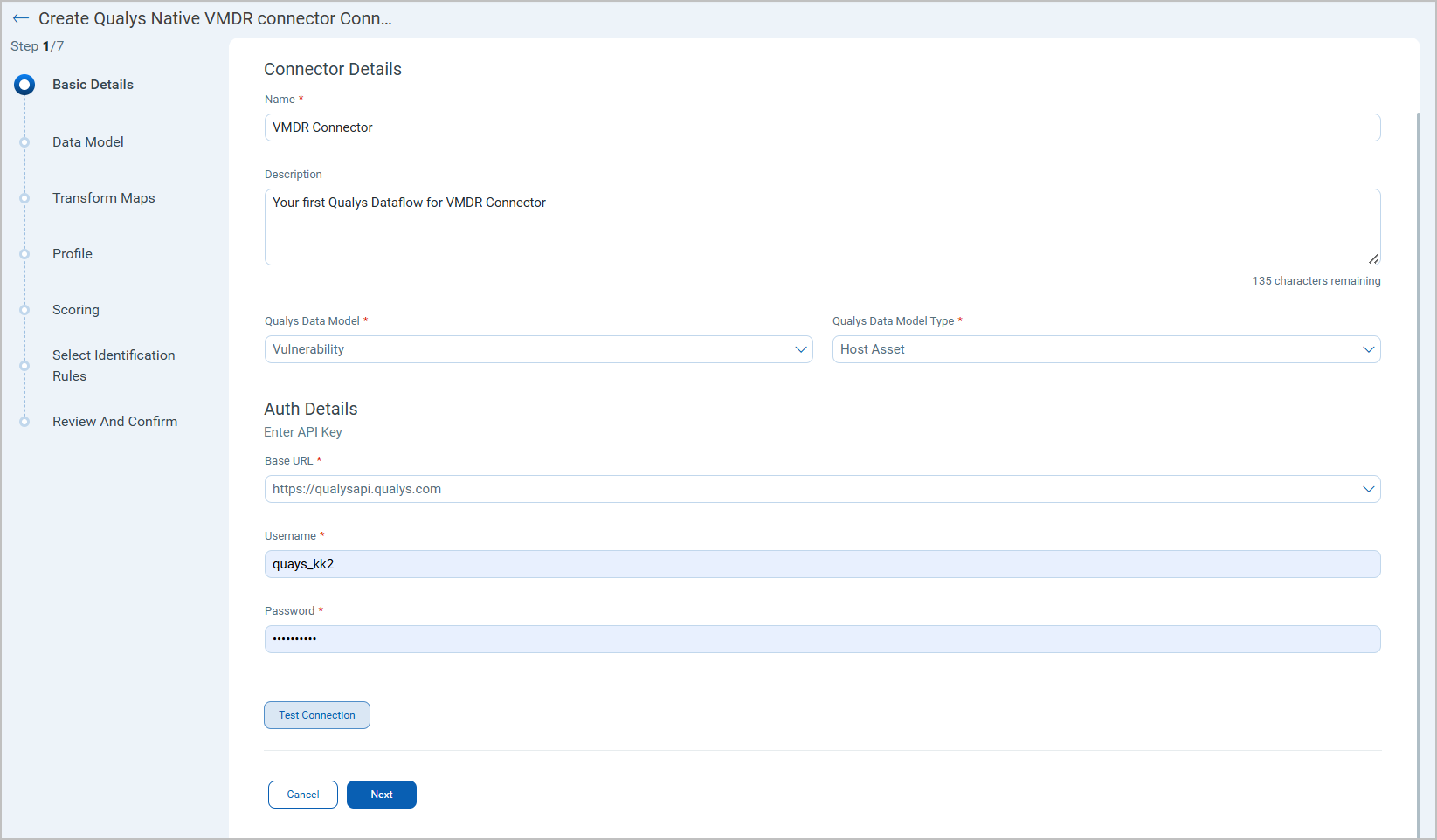This screenshot has width=1437, height=840.
Task: Go to Review And Confirm step
Action: coord(114,422)
